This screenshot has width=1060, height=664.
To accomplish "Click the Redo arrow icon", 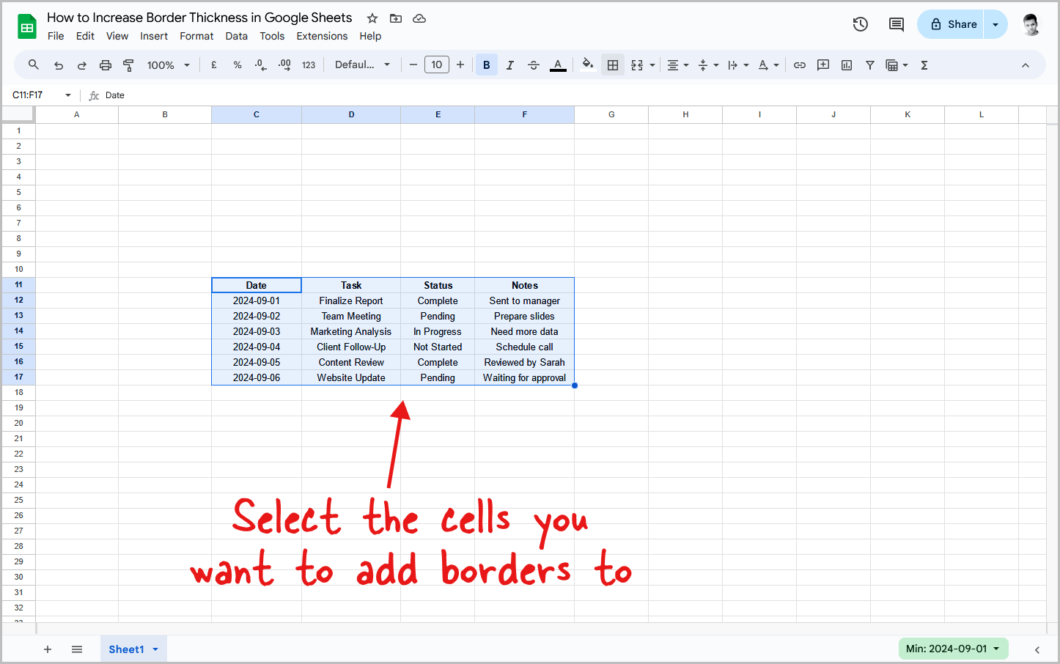I will tap(82, 65).
